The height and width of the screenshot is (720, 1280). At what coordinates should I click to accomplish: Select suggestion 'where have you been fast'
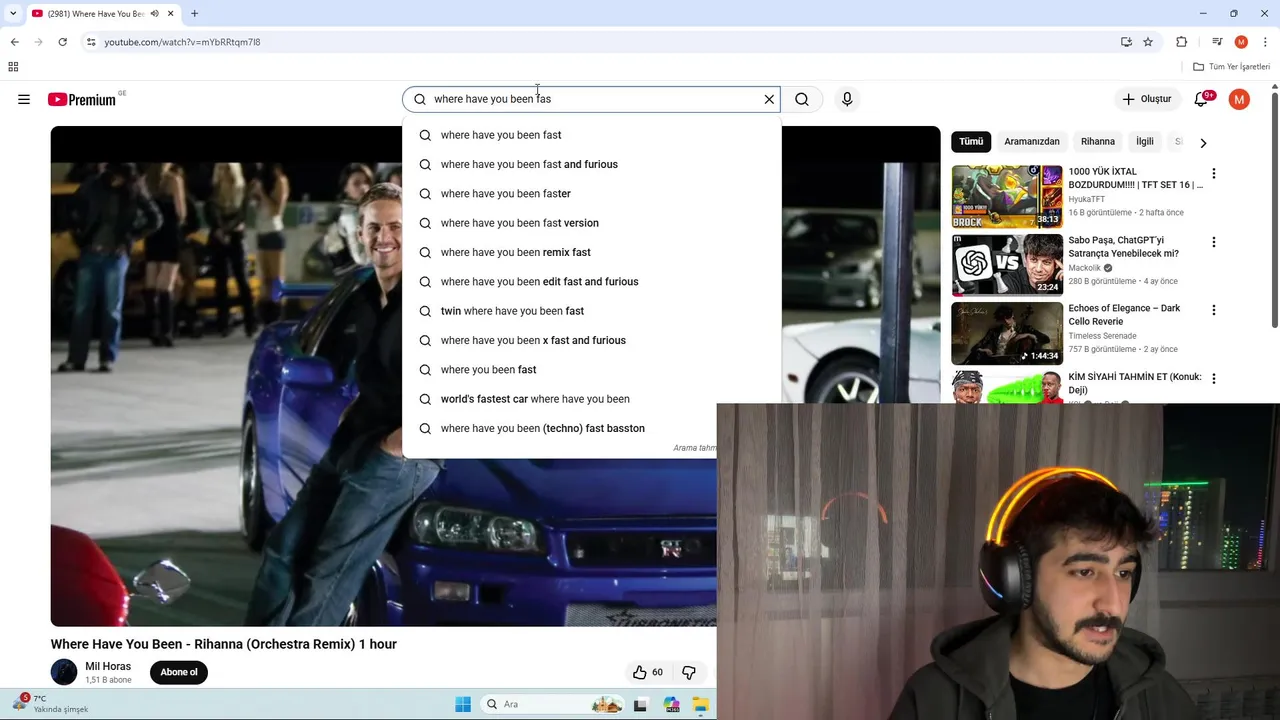tap(591, 135)
